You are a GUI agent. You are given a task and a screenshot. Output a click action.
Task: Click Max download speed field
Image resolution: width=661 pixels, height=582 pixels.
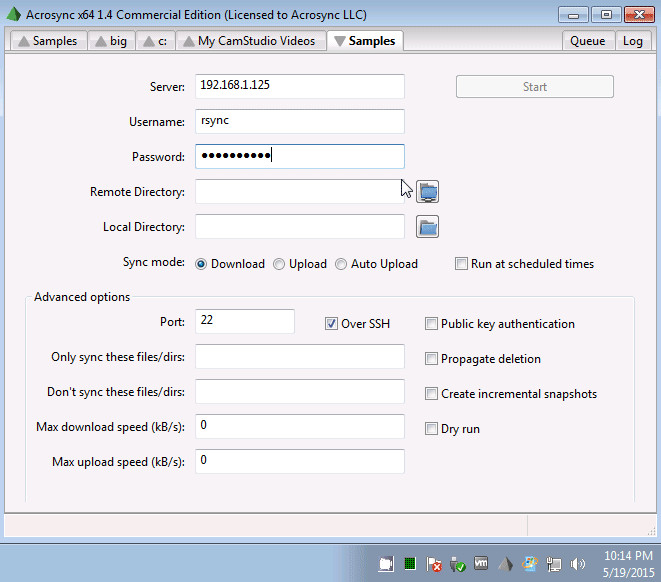tap(300, 426)
